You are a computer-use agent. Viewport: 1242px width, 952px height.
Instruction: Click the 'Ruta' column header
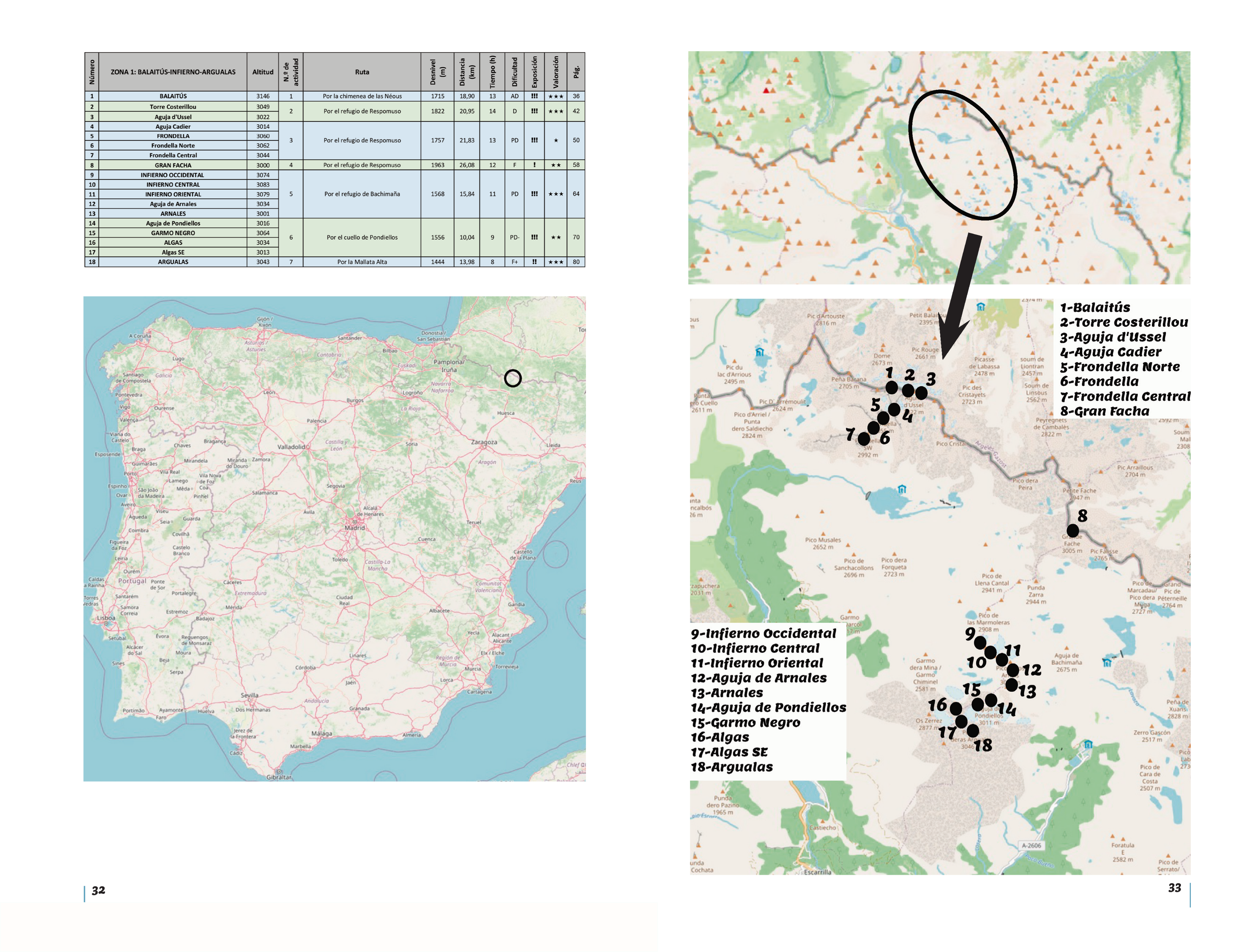(x=362, y=72)
